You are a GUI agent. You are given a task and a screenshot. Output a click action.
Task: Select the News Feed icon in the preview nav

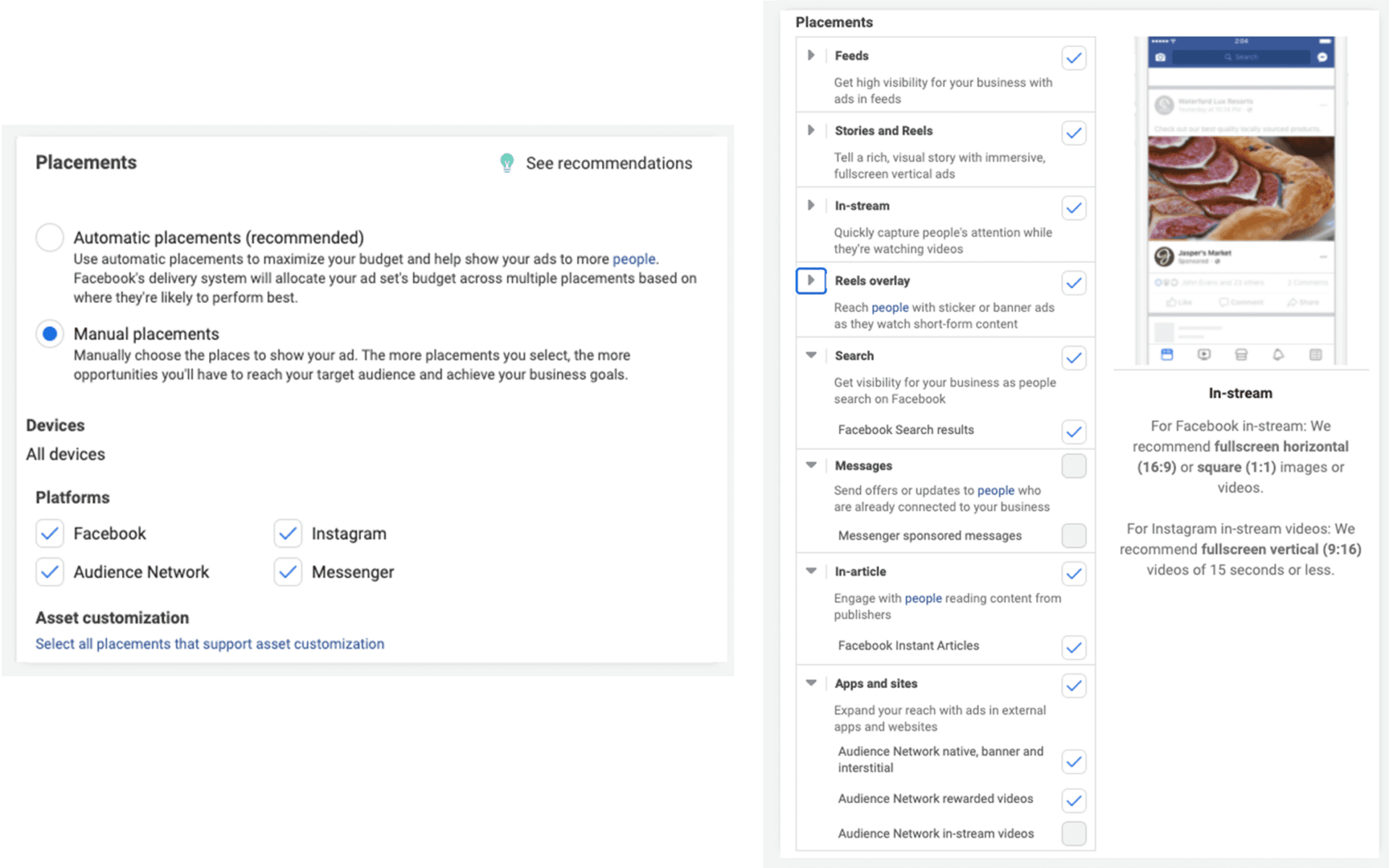pyautogui.click(x=1167, y=354)
